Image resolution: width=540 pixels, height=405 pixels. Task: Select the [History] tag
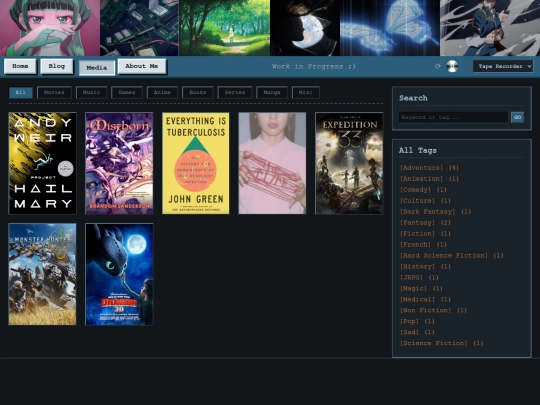pos(417,267)
